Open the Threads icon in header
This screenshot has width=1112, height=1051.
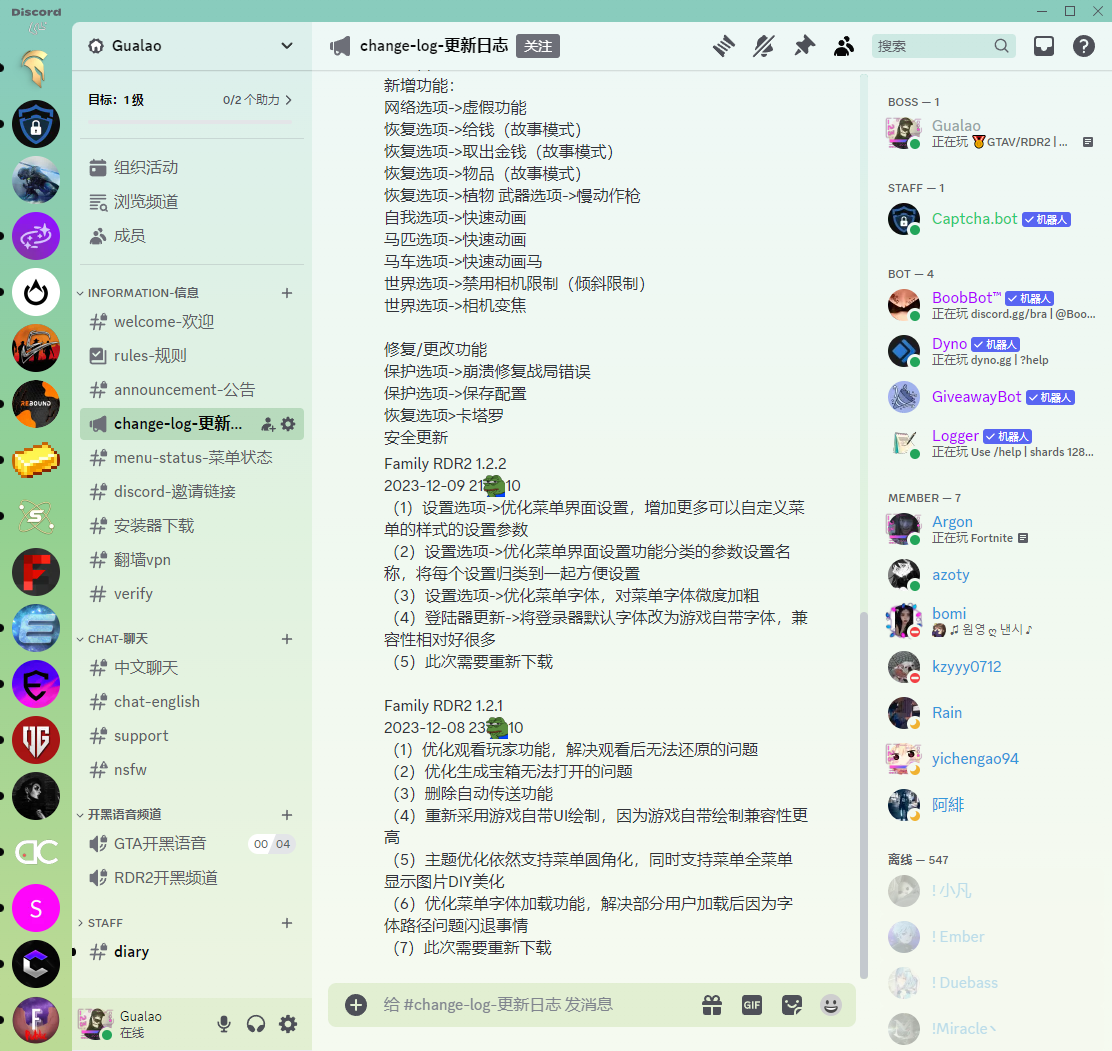pyautogui.click(x=723, y=46)
